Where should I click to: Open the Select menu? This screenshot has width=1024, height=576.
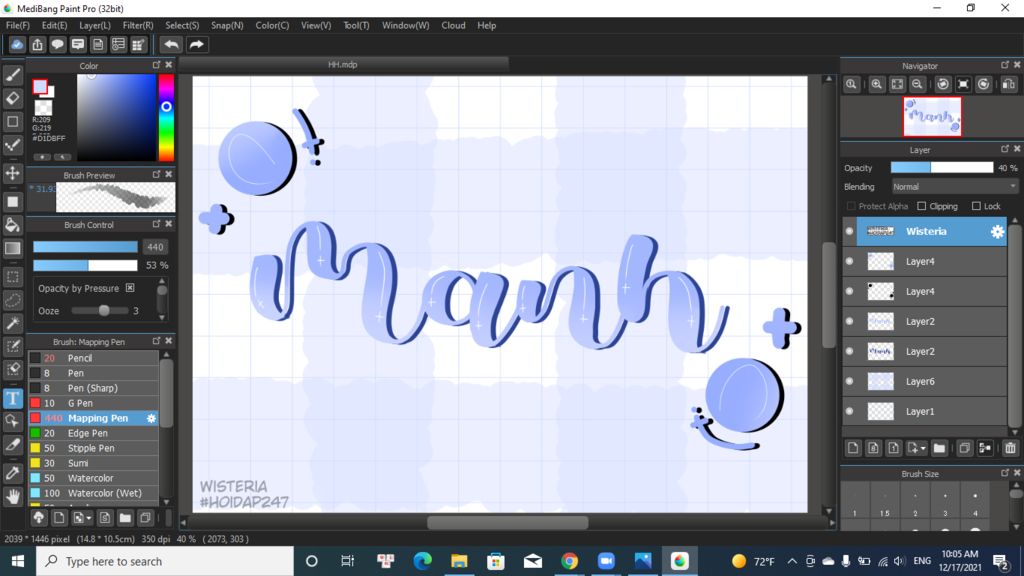coord(182,25)
